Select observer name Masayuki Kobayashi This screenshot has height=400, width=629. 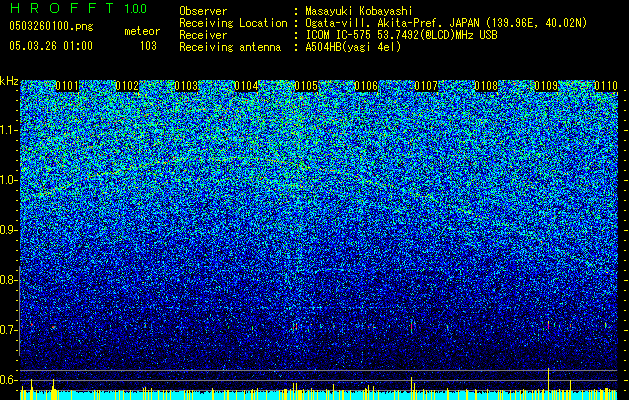coord(359,11)
